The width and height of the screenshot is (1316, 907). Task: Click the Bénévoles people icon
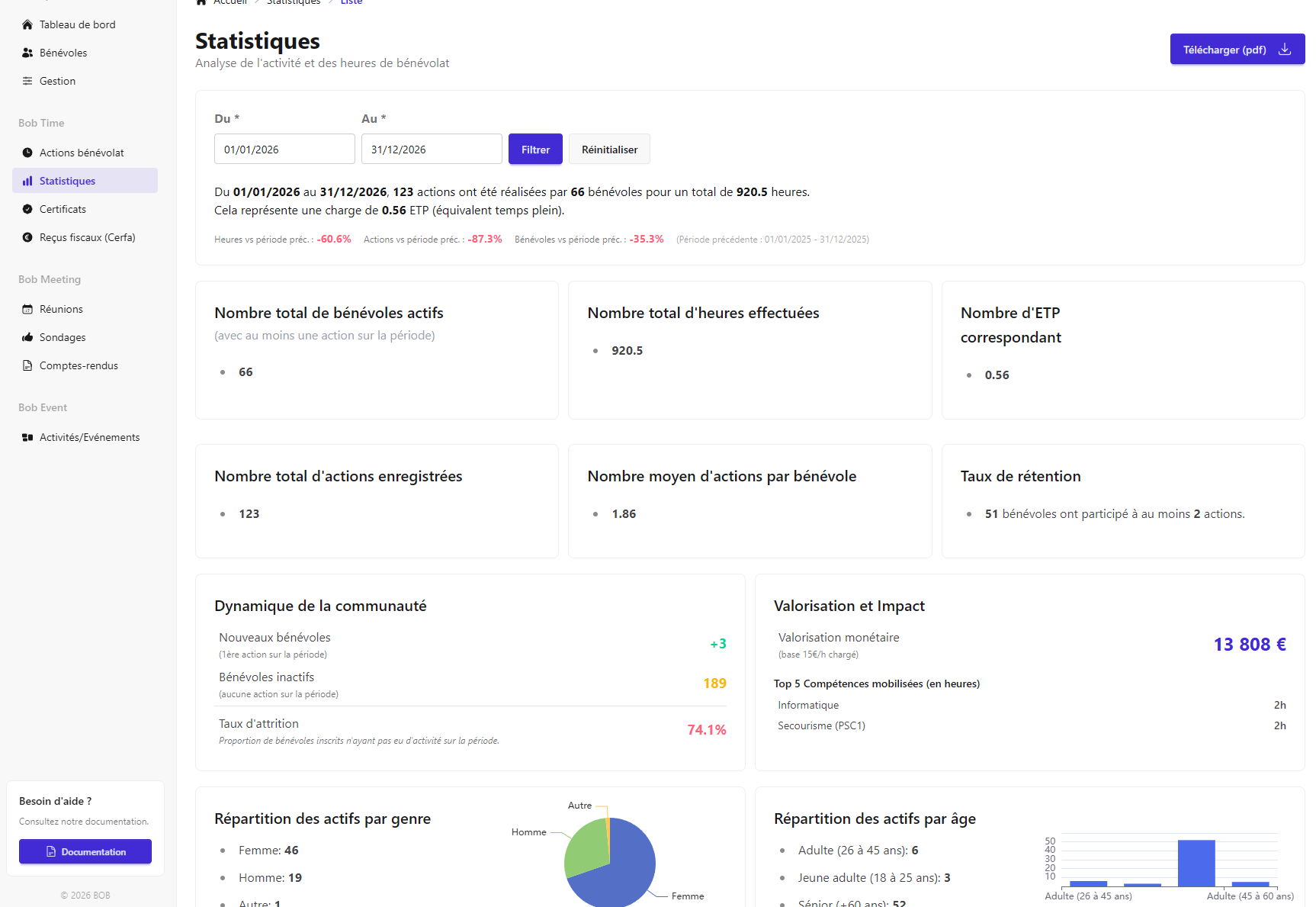click(x=27, y=53)
